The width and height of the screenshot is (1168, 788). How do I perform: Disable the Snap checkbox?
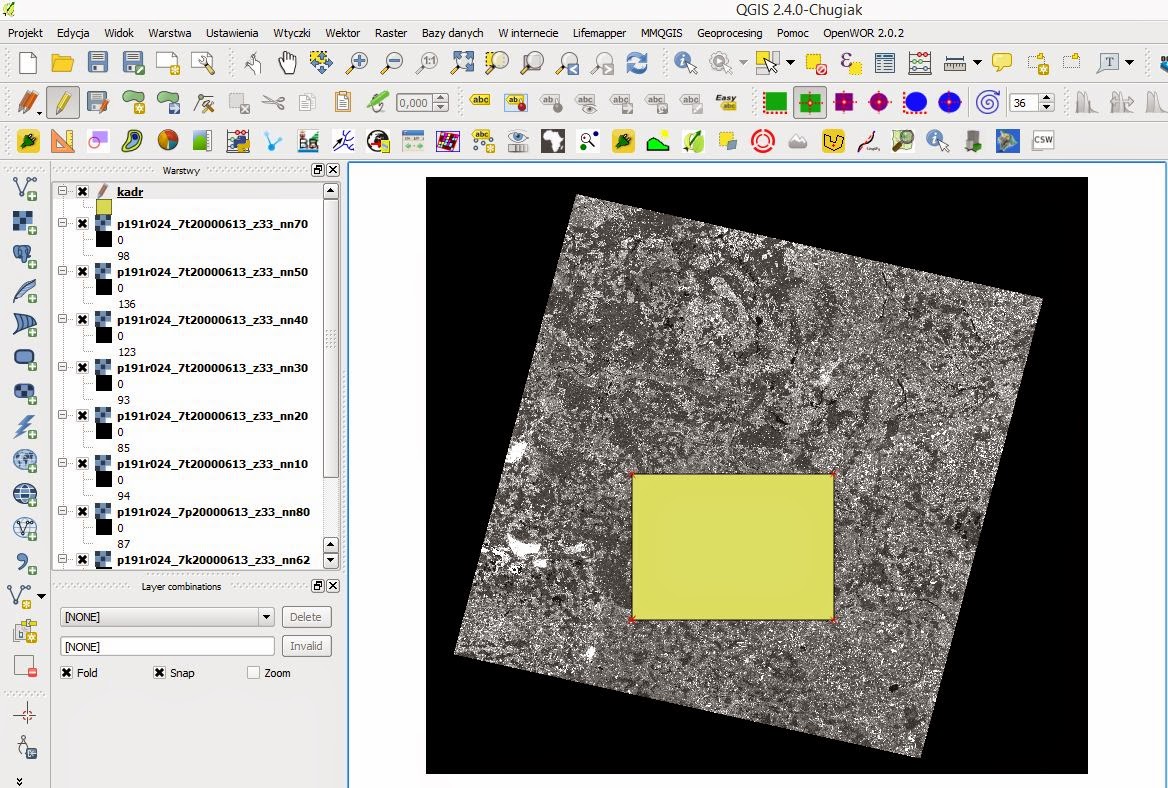[x=159, y=673]
